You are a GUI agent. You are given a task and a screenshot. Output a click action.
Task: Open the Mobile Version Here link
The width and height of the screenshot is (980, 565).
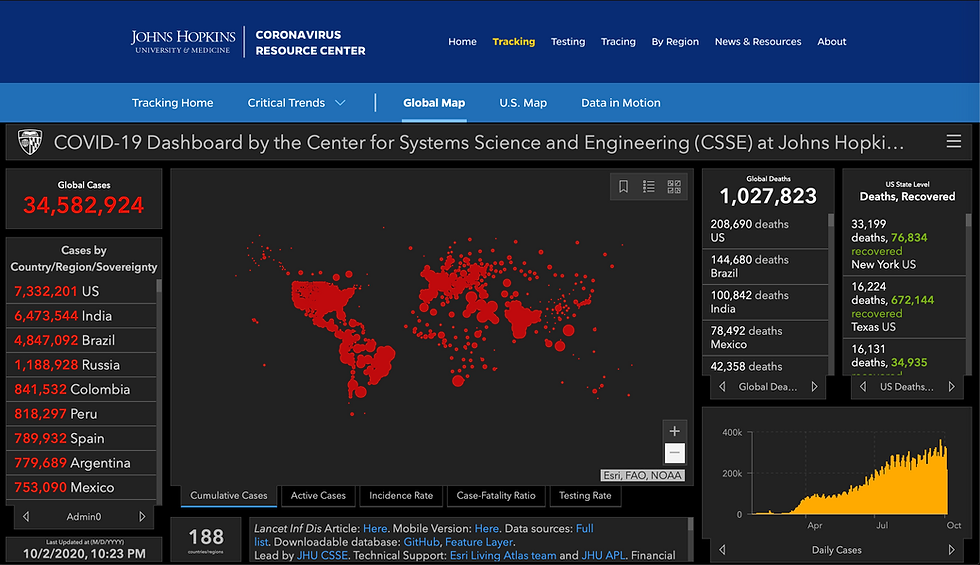[x=486, y=528]
